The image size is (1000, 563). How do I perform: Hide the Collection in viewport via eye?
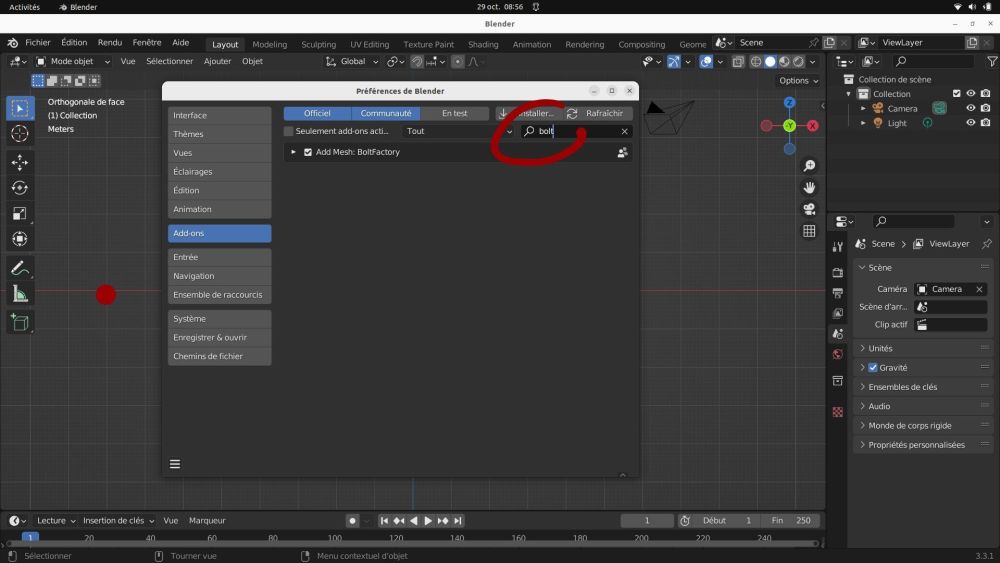[x=971, y=94]
